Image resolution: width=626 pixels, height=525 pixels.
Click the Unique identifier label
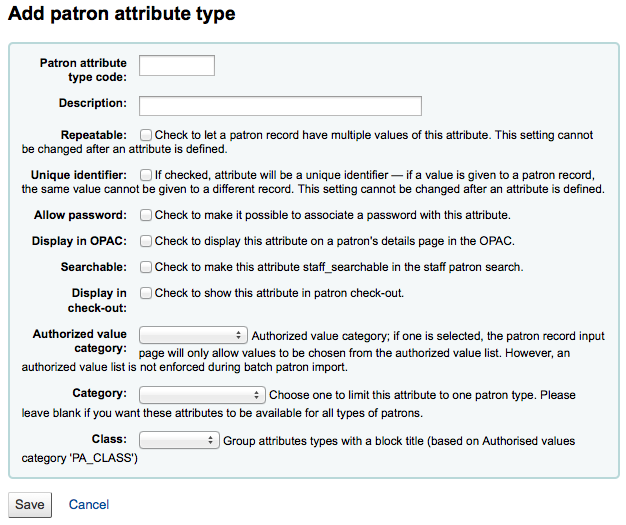coord(79,175)
